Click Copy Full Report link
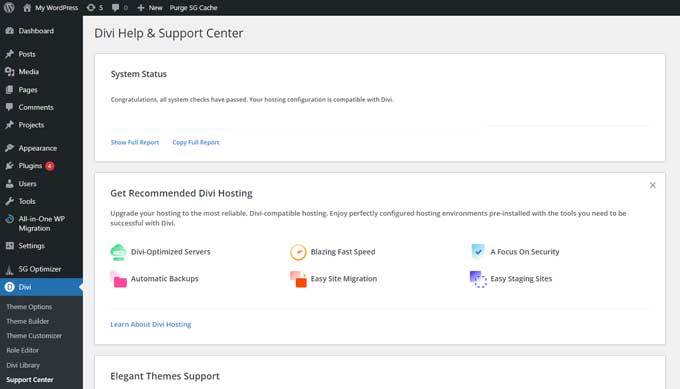This screenshot has height=389, width=680. click(196, 142)
